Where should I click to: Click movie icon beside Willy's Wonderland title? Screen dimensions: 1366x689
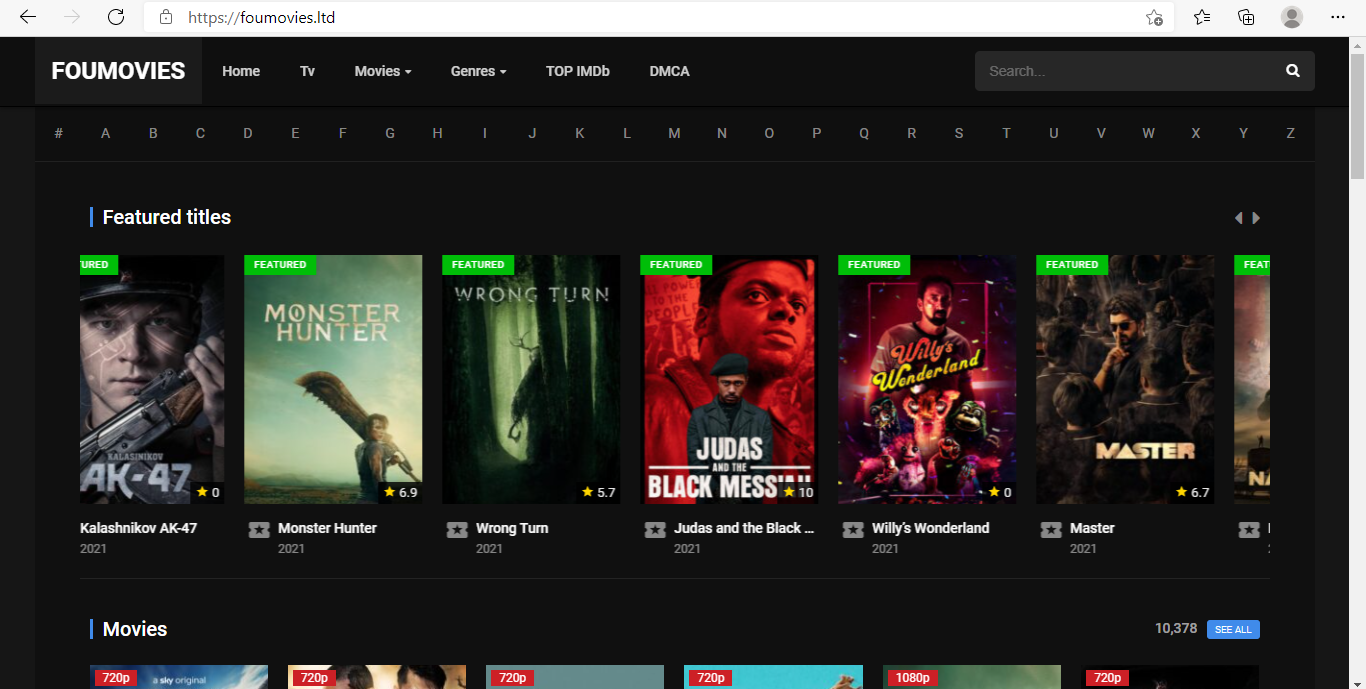(x=853, y=529)
